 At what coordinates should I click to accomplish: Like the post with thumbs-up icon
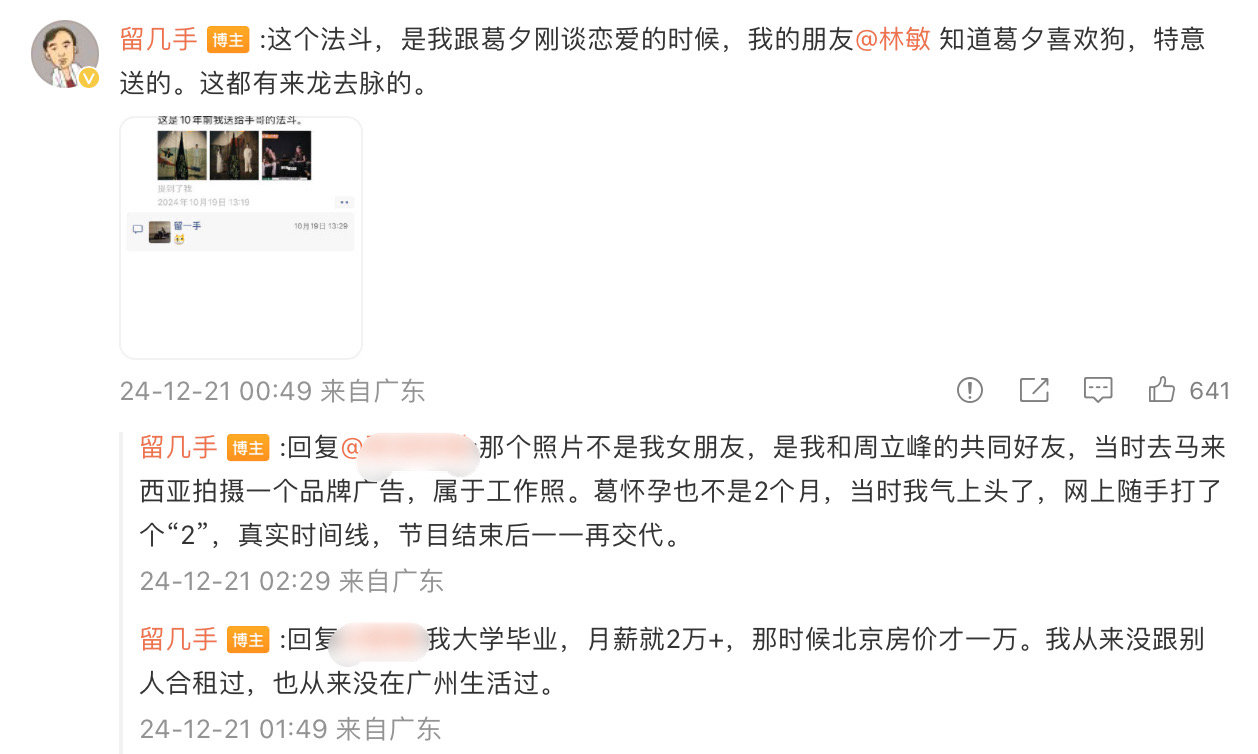click(1162, 390)
